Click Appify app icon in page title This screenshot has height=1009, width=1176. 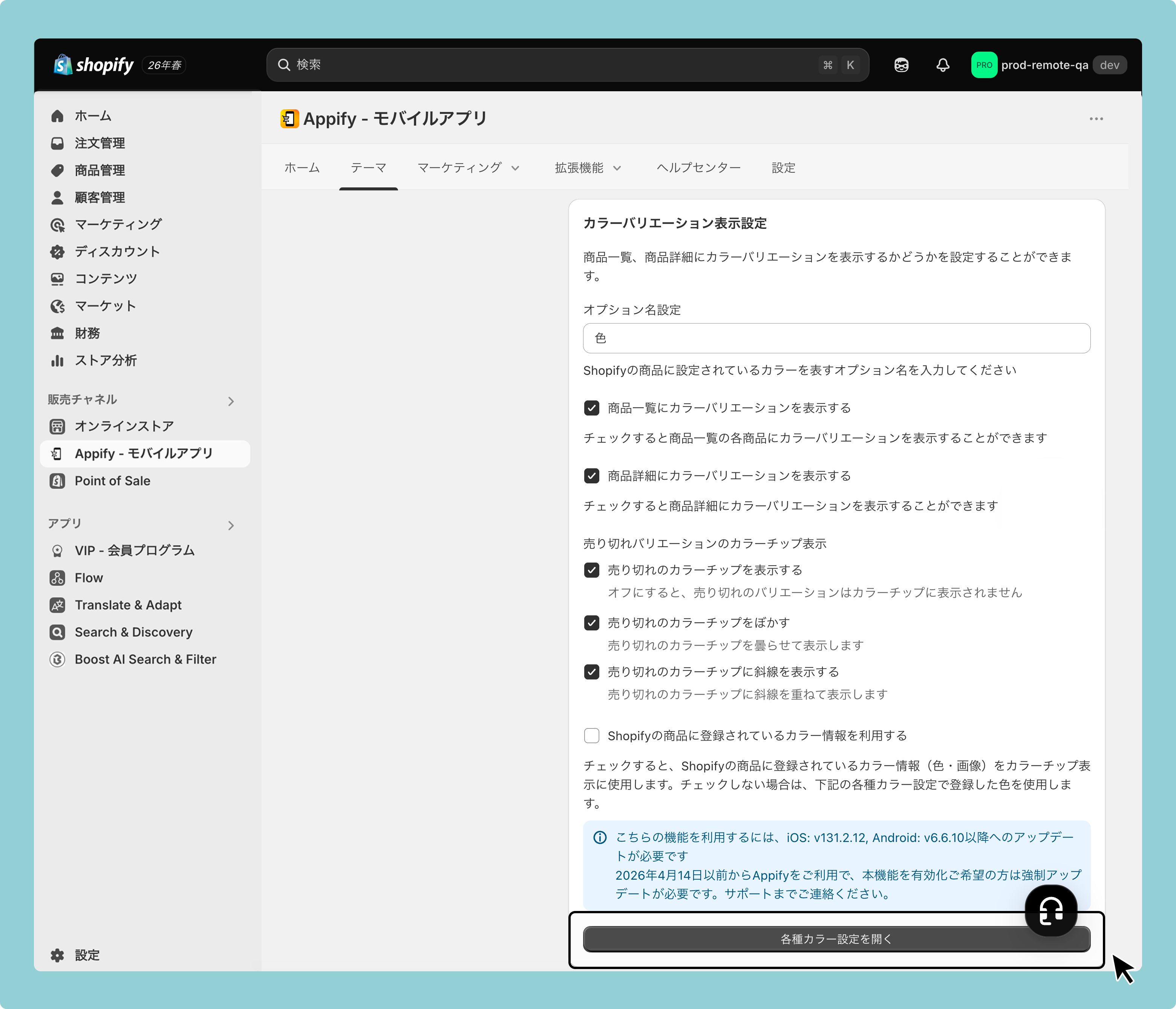pos(289,119)
